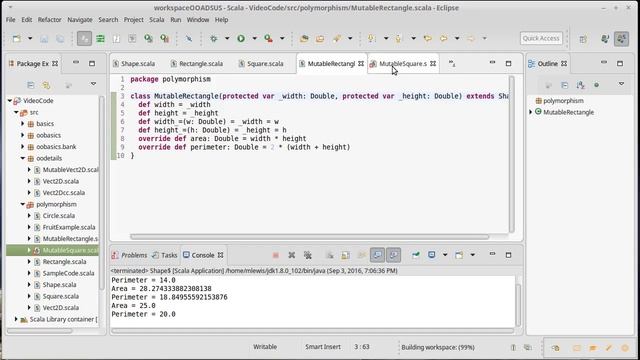The height and width of the screenshot is (360, 640).
Task: Open the Navigate menu
Action: 80,20
